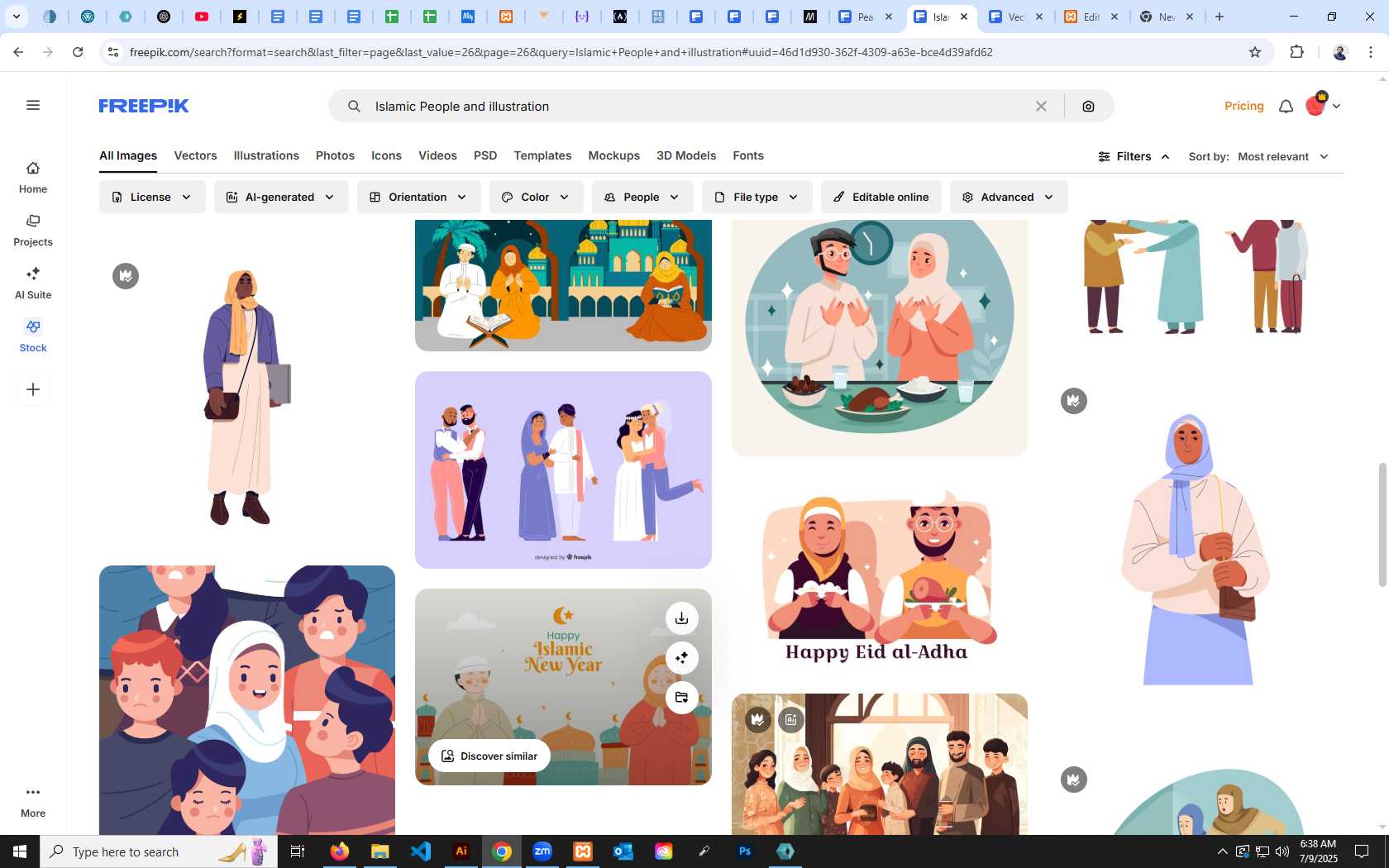Switch to 3D Models tab
Viewport: 1389px width, 868px height.
686,155
